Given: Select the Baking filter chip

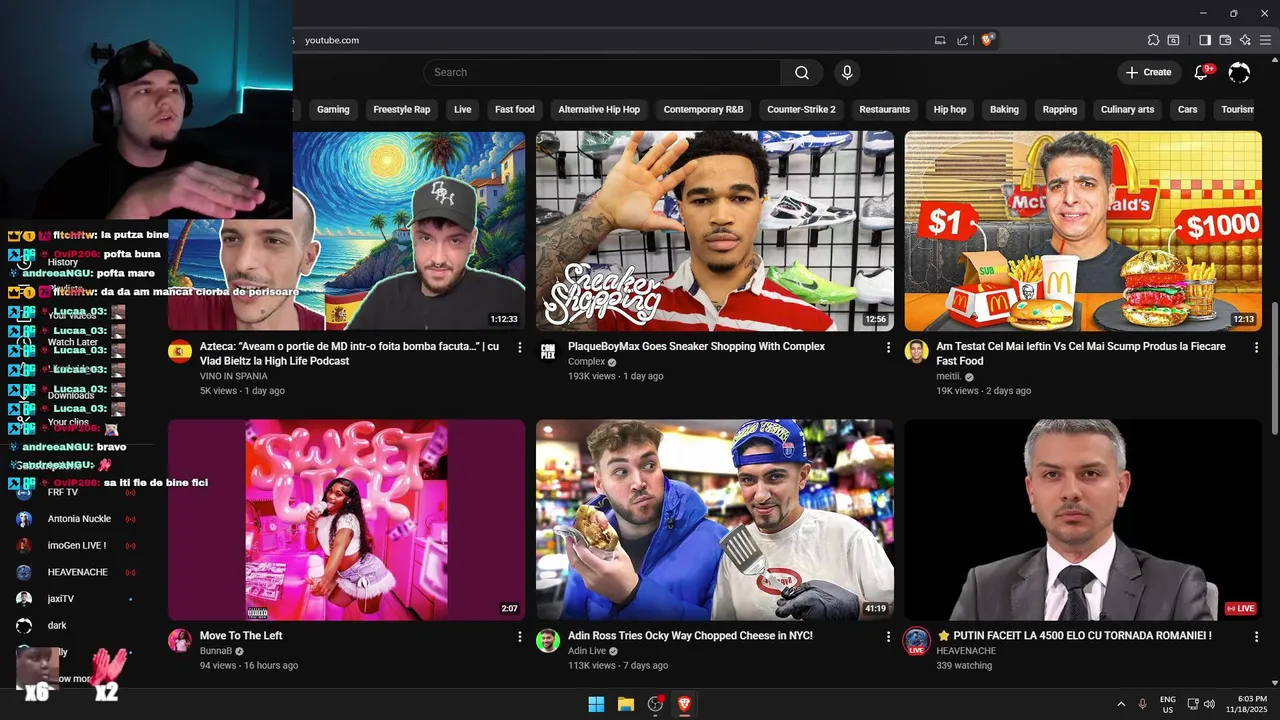Looking at the screenshot, I should tap(1004, 109).
